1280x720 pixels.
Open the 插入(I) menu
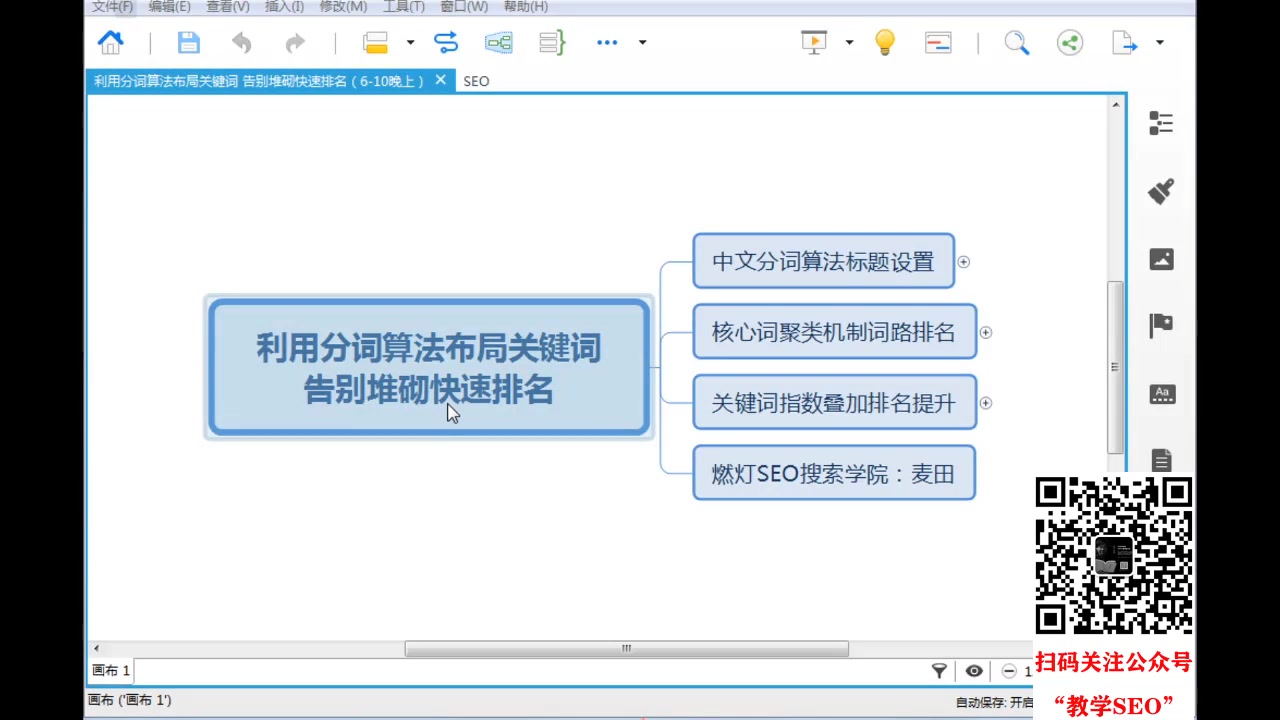tap(284, 7)
